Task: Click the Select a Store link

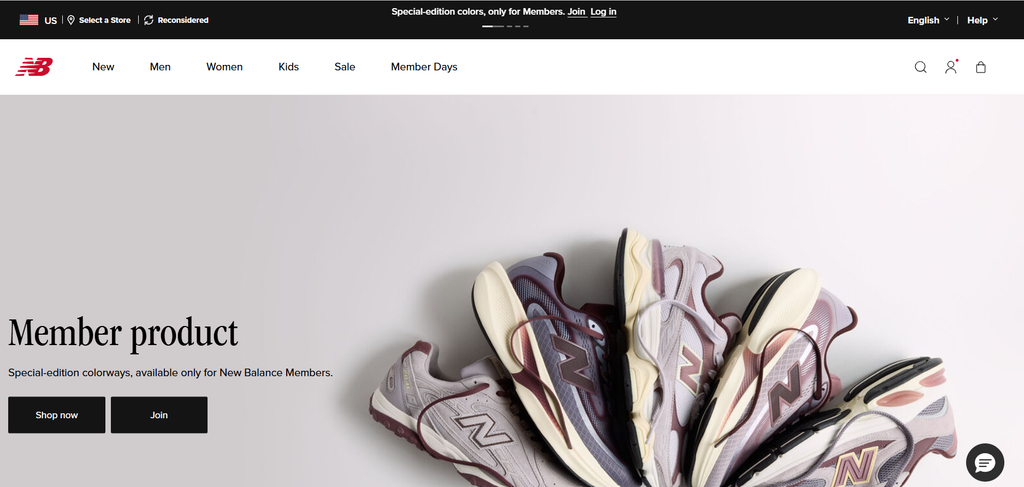Action: 104,20
